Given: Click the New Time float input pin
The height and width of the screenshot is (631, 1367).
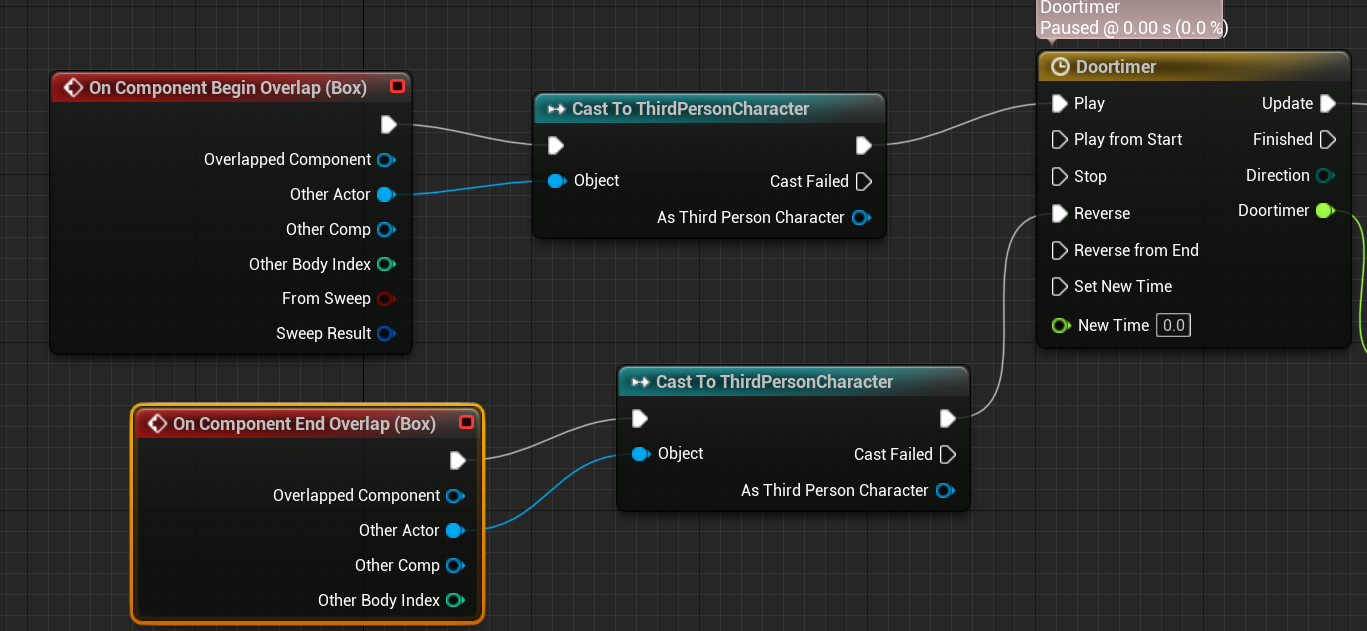Looking at the screenshot, I should [1061, 325].
